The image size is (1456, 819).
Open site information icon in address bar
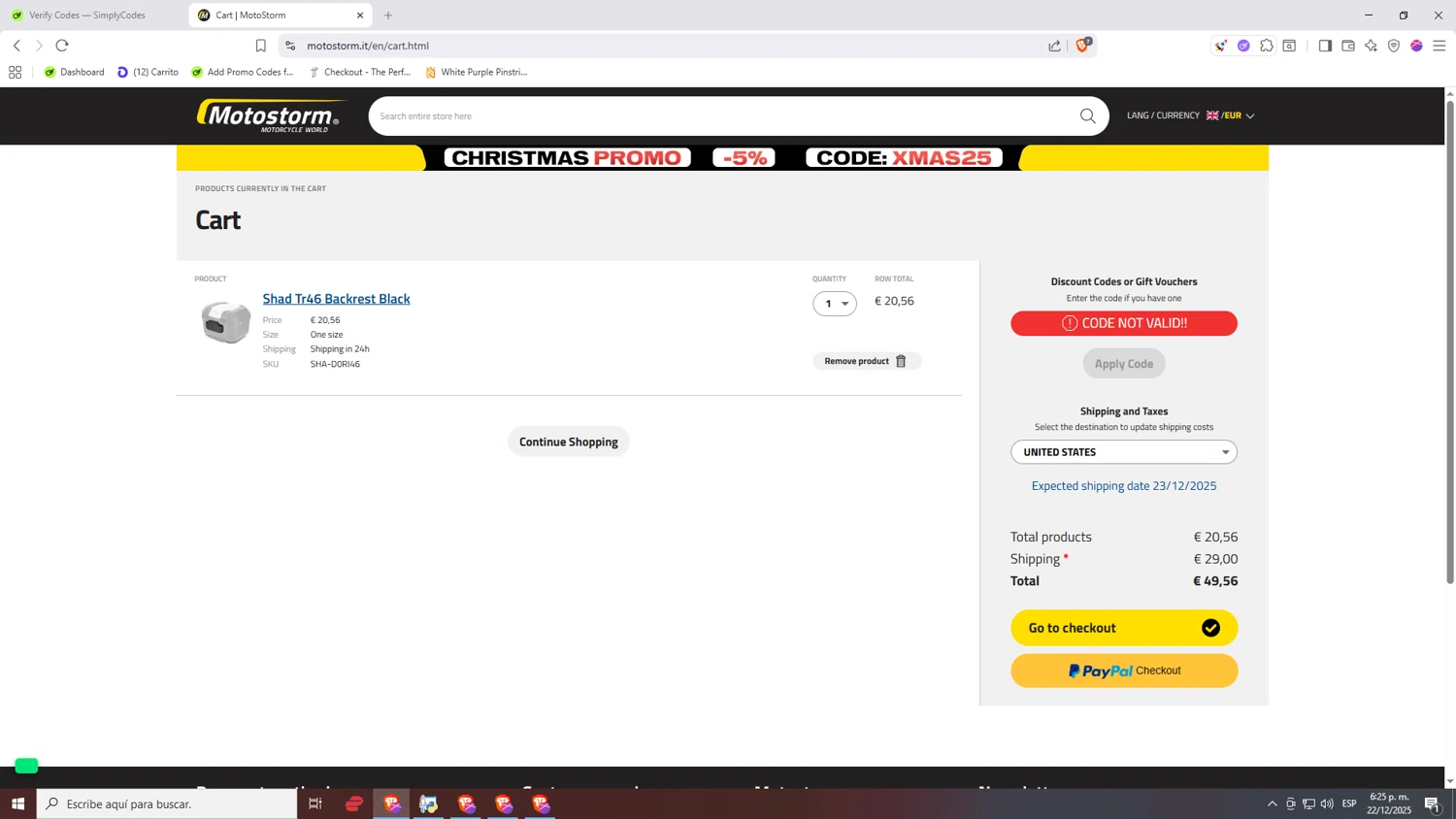(x=289, y=46)
